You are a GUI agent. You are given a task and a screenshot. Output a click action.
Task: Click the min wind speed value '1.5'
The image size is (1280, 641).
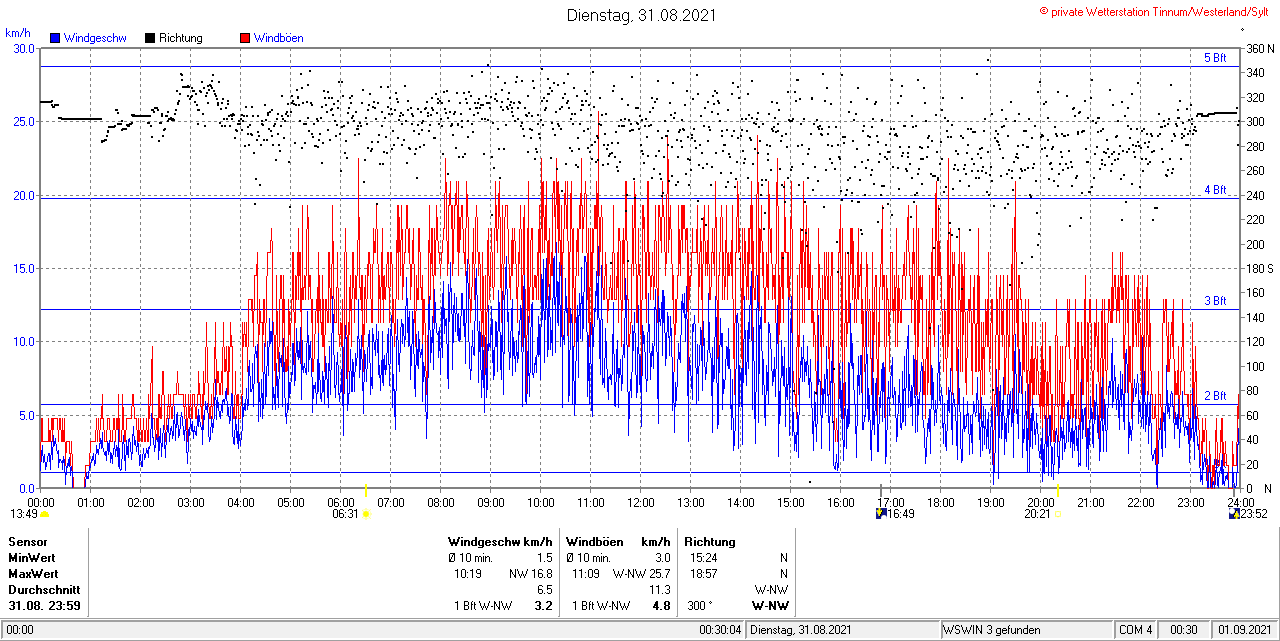[x=544, y=558]
